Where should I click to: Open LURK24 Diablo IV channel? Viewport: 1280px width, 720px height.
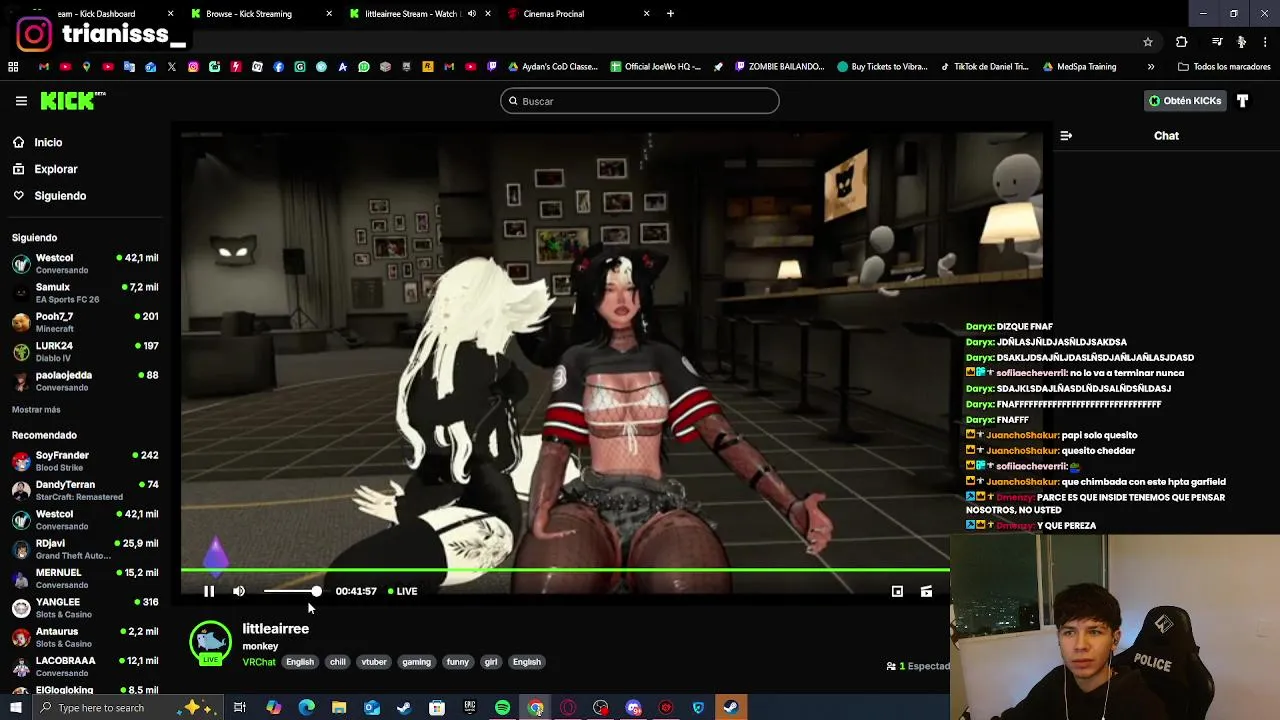pyautogui.click(x=85, y=351)
